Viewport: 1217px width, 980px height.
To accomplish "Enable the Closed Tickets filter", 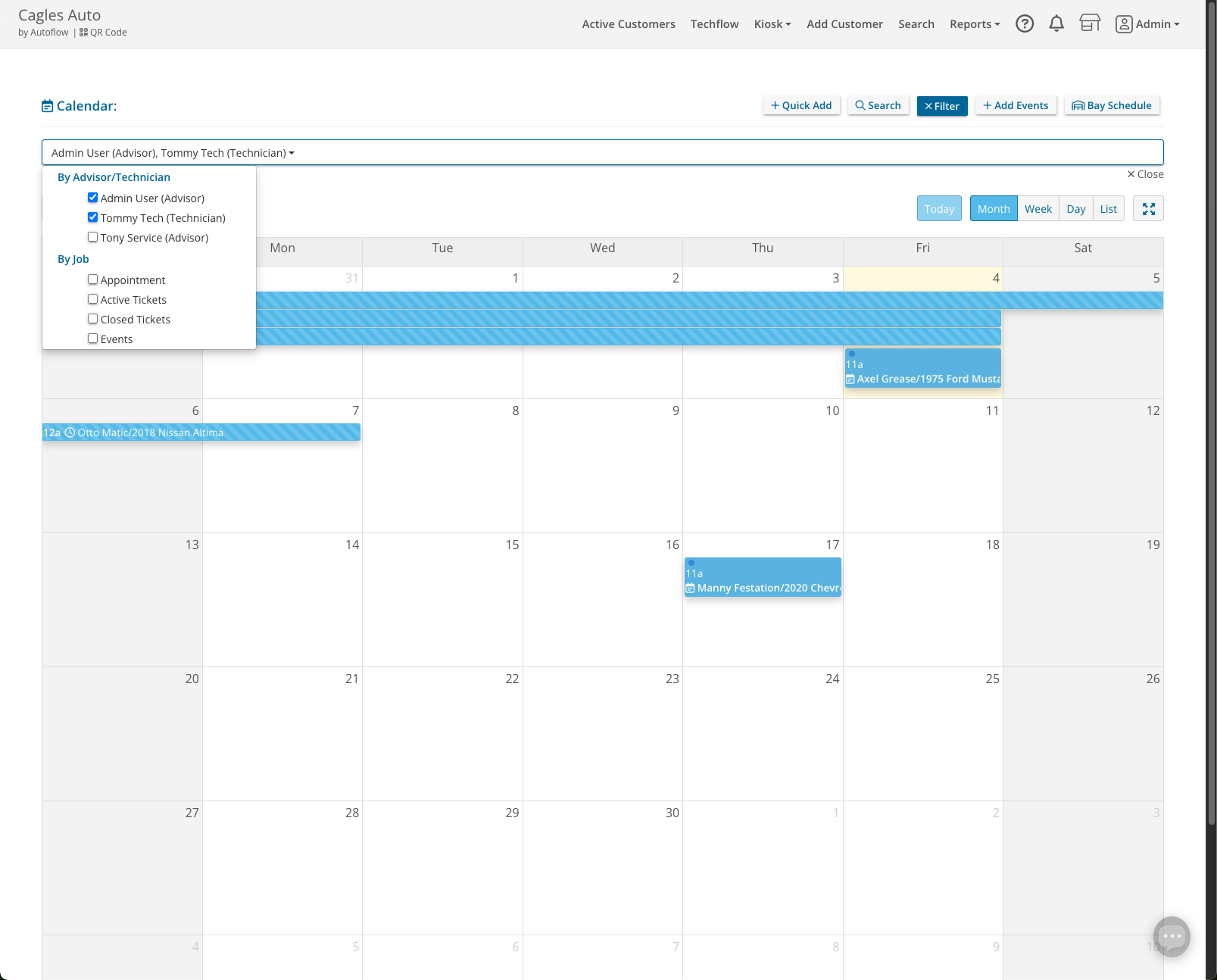I will click(x=92, y=319).
